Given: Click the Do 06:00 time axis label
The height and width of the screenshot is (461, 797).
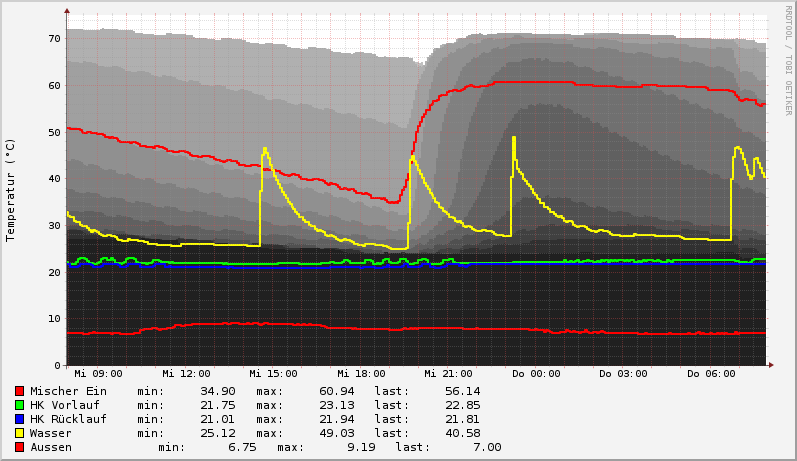Looking at the screenshot, I should [711, 374].
